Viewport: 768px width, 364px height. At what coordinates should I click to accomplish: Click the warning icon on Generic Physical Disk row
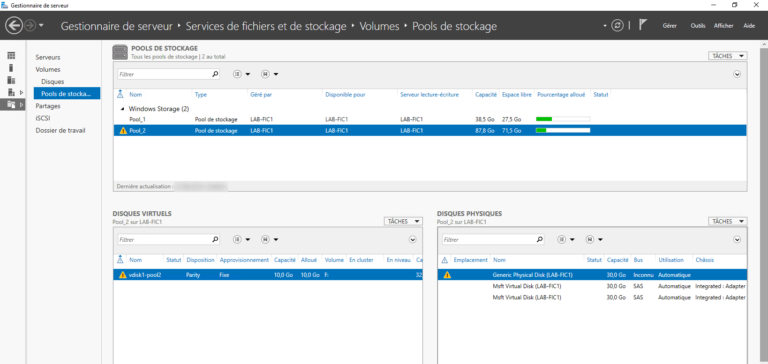coord(447,275)
